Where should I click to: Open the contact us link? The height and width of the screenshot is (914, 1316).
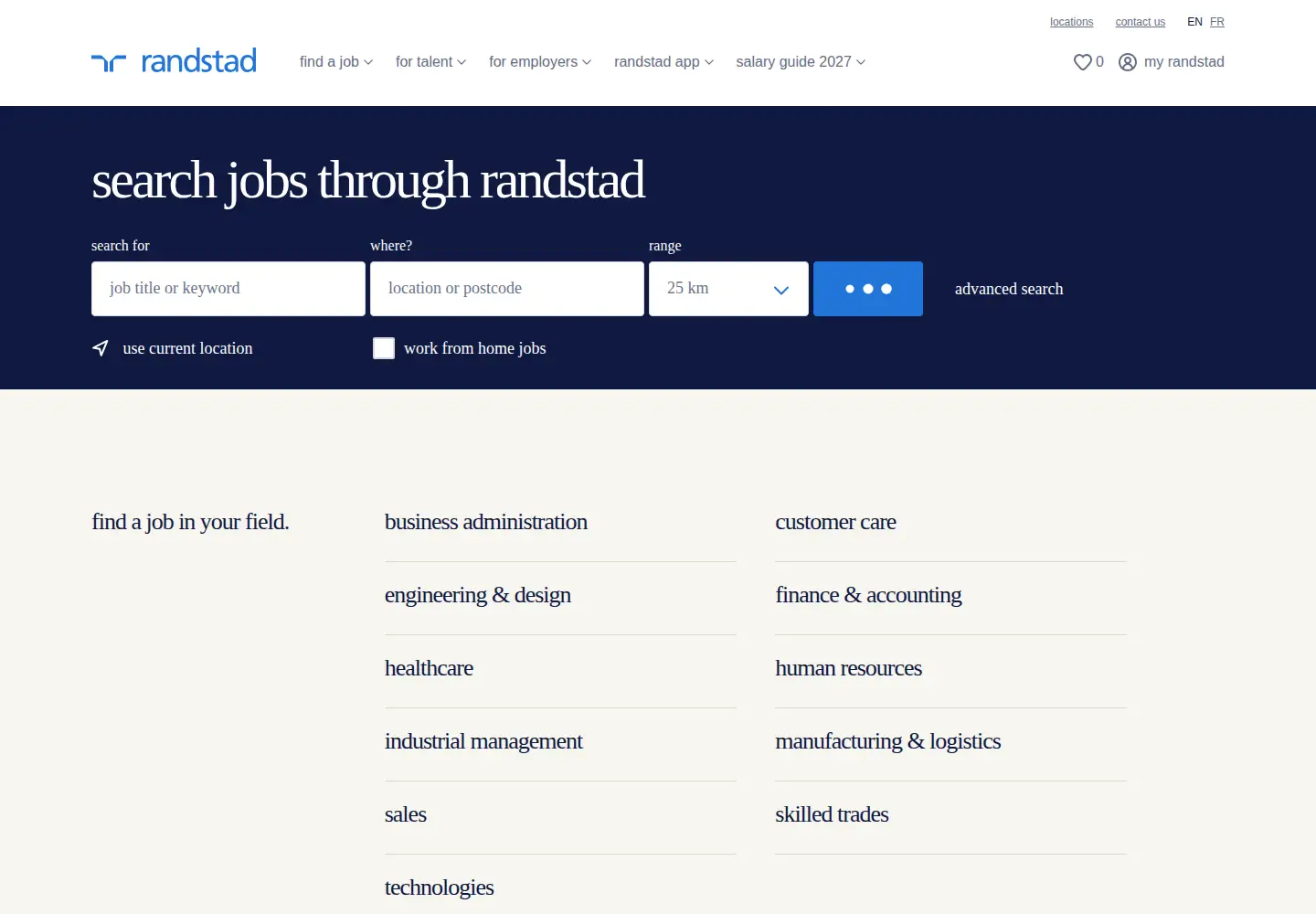(1141, 22)
